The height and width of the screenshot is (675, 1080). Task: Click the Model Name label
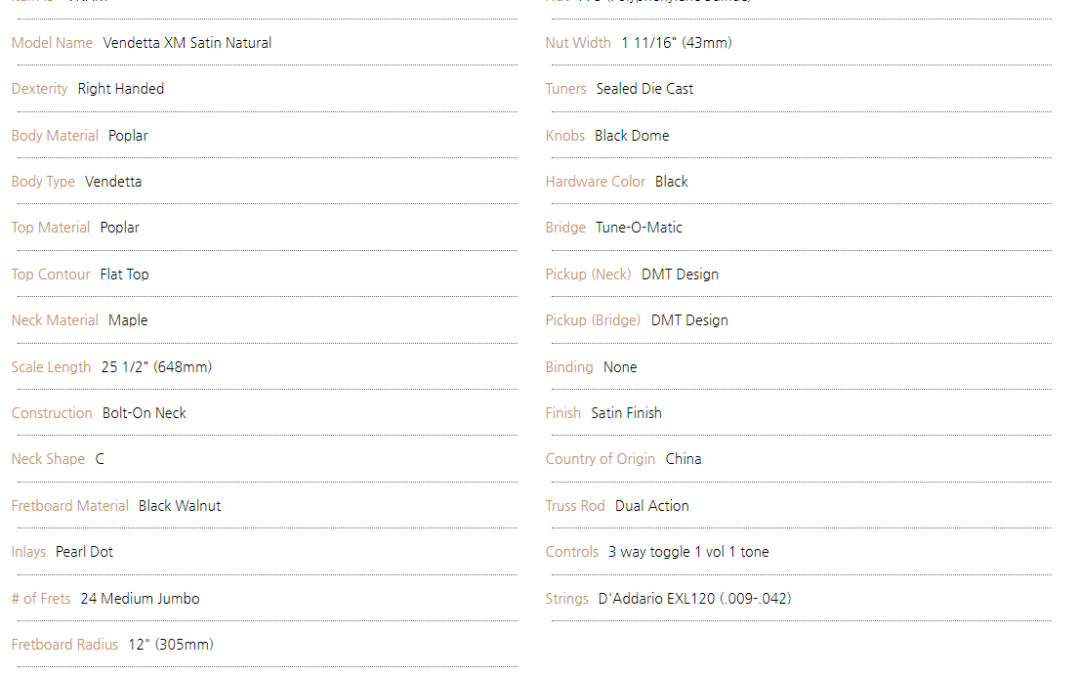pyautogui.click(x=52, y=43)
